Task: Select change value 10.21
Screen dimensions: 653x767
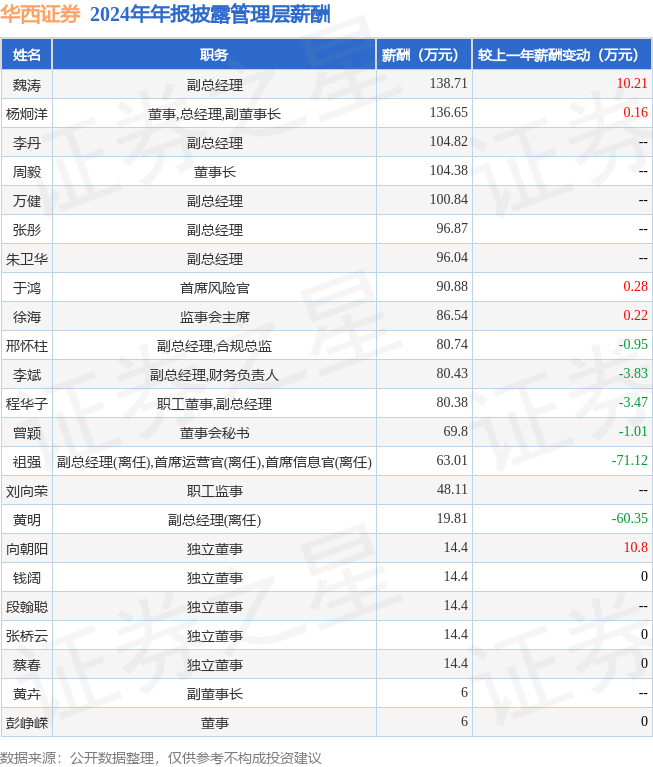Action: [x=632, y=83]
